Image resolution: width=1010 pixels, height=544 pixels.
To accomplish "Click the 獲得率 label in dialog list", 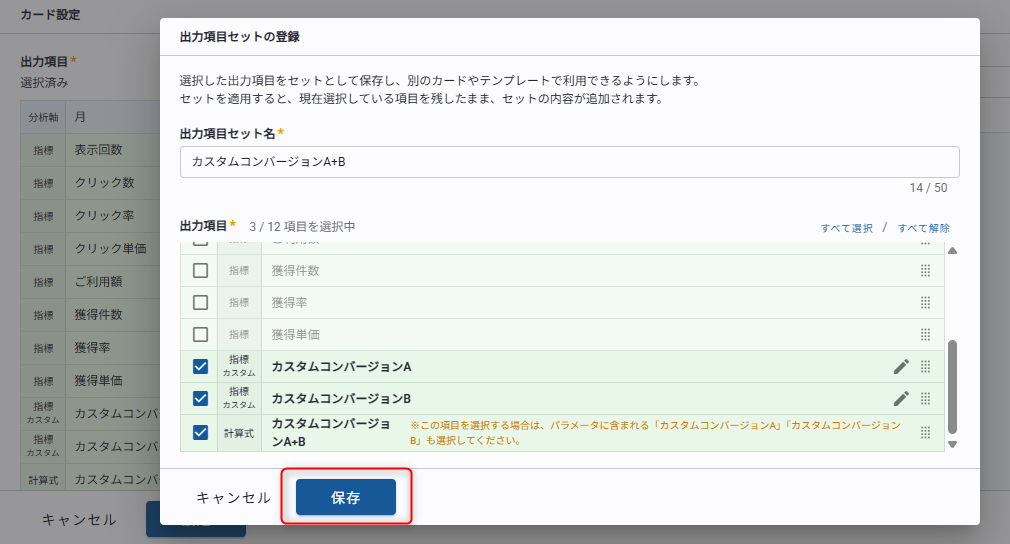I will tap(289, 303).
